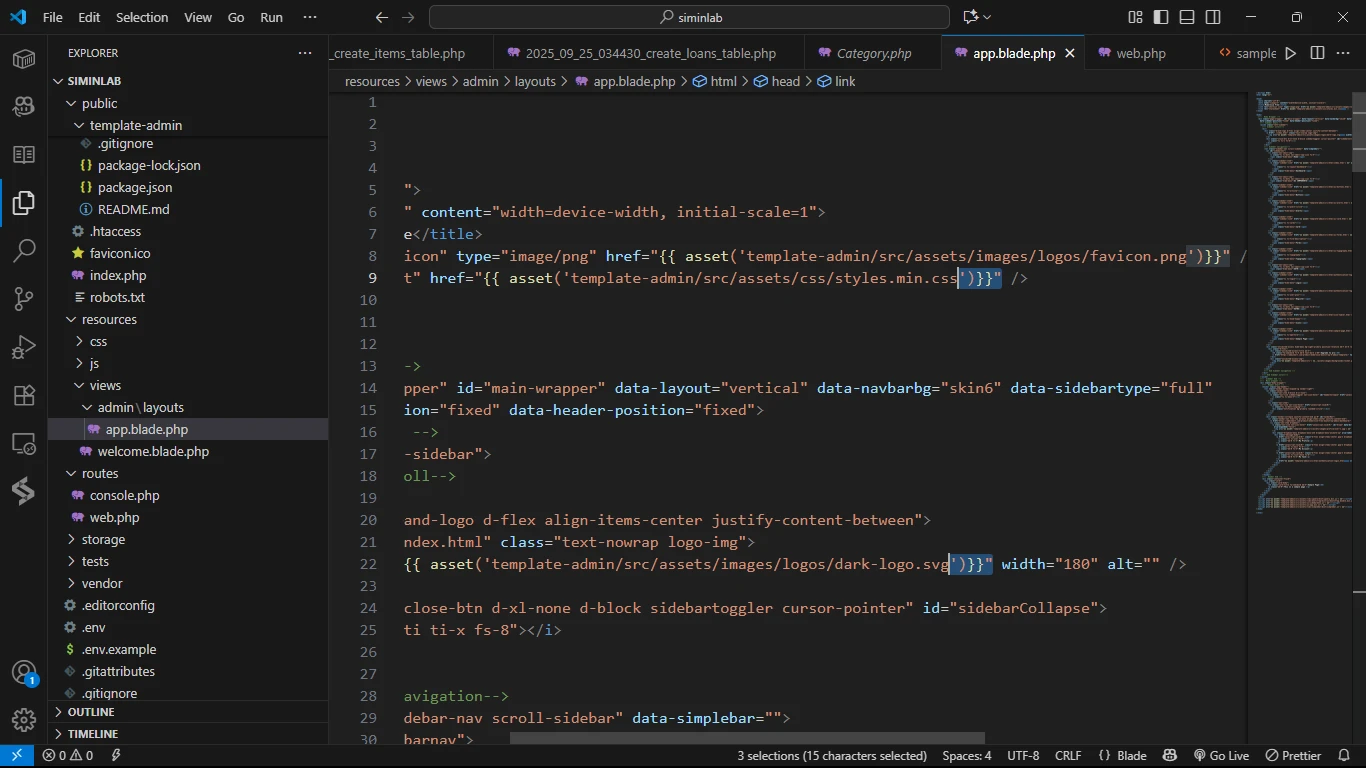This screenshot has height=768, width=1366.
Task: Click Go Live in status bar
Action: (x=1221, y=756)
